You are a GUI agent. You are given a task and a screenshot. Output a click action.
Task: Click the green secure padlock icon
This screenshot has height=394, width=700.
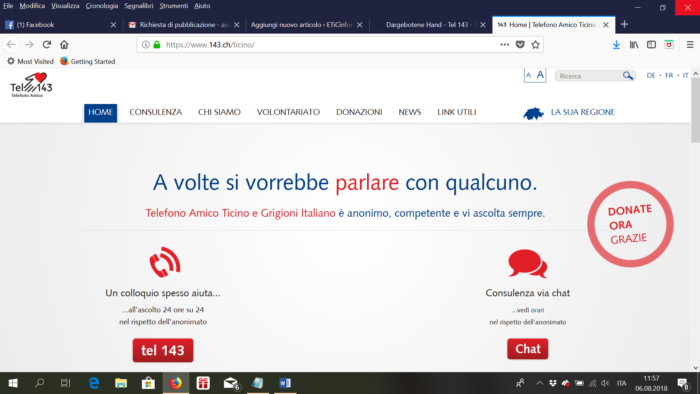click(157, 45)
